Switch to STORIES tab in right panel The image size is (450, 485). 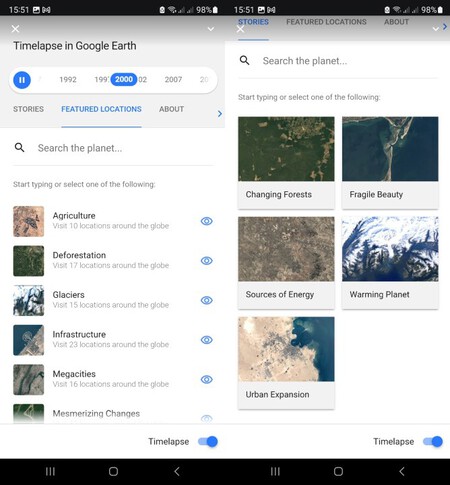[x=253, y=22]
